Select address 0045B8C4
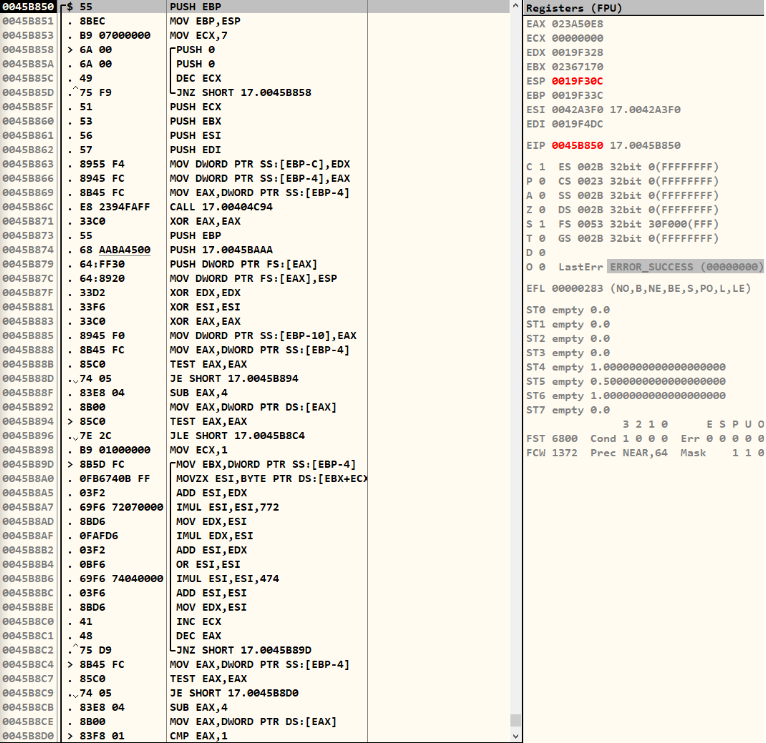Viewport: 766px width, 743px height. [28, 664]
